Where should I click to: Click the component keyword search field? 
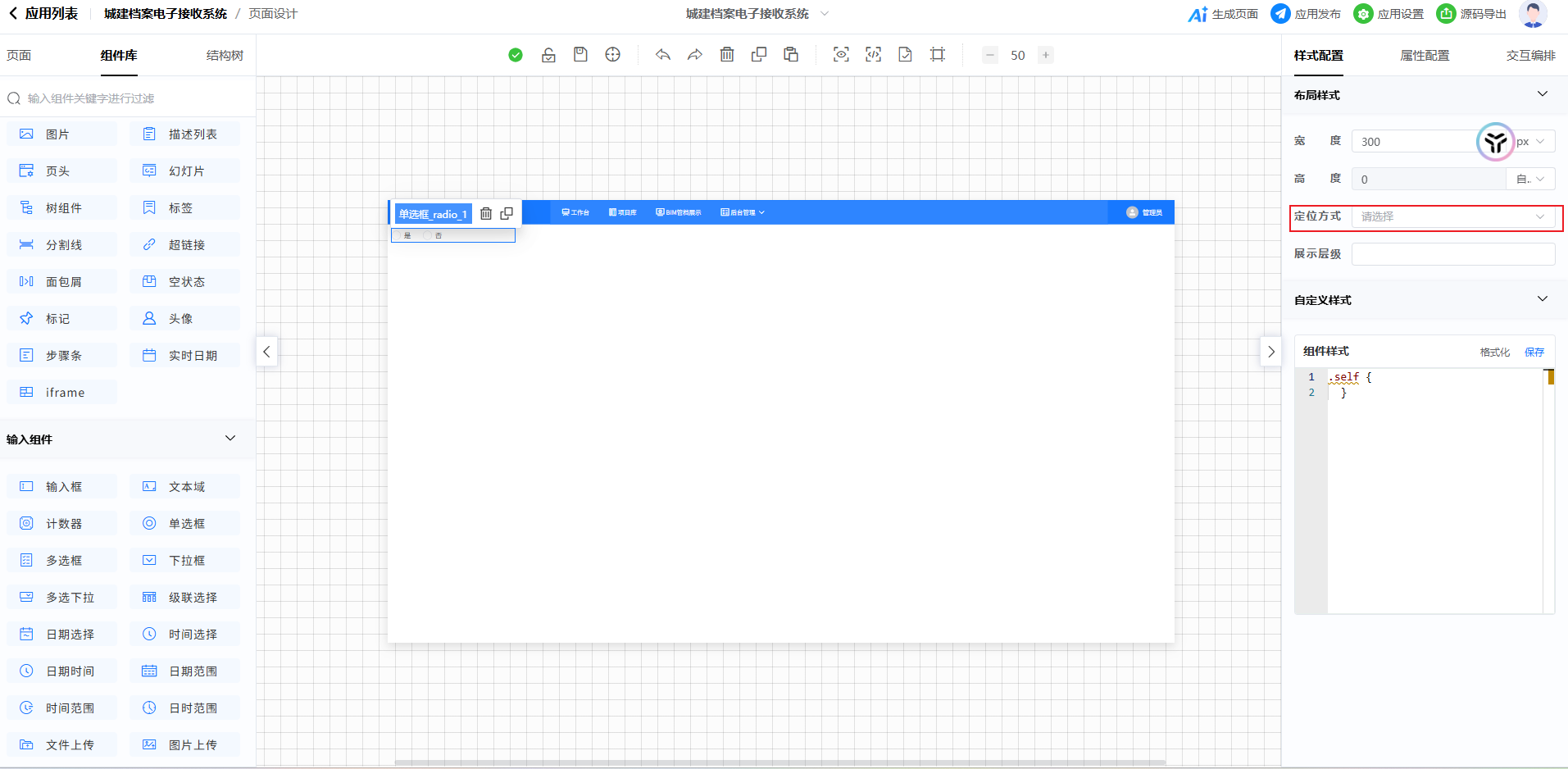coord(131,98)
